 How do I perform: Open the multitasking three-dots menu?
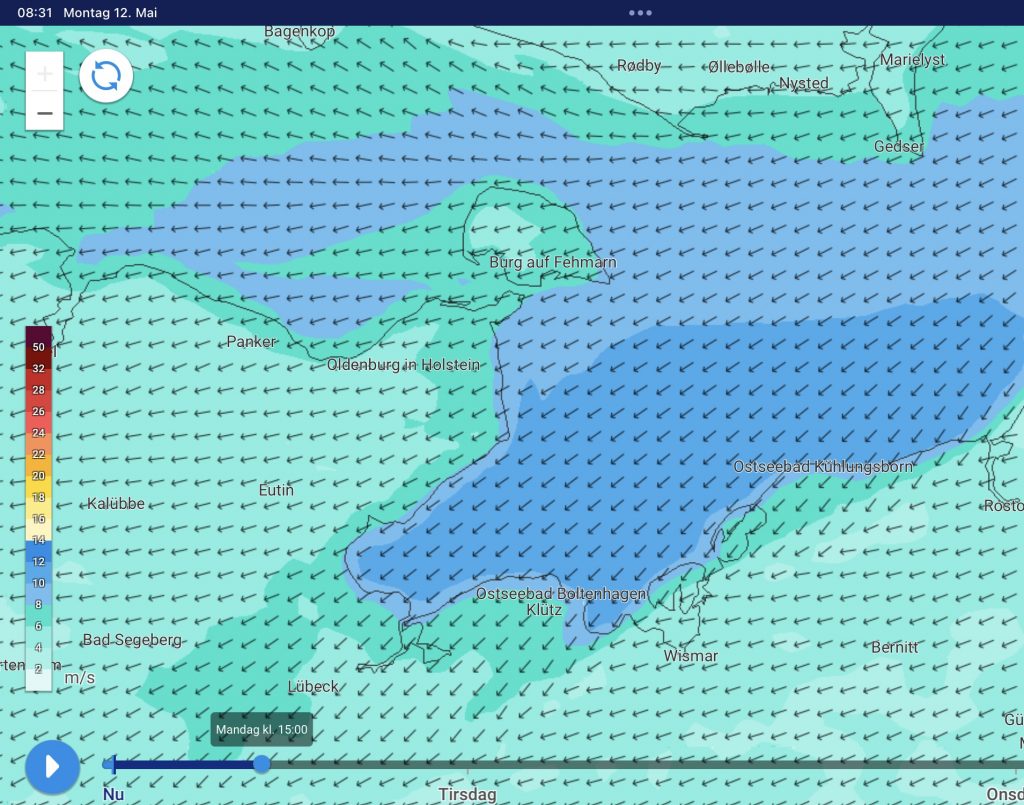click(640, 13)
